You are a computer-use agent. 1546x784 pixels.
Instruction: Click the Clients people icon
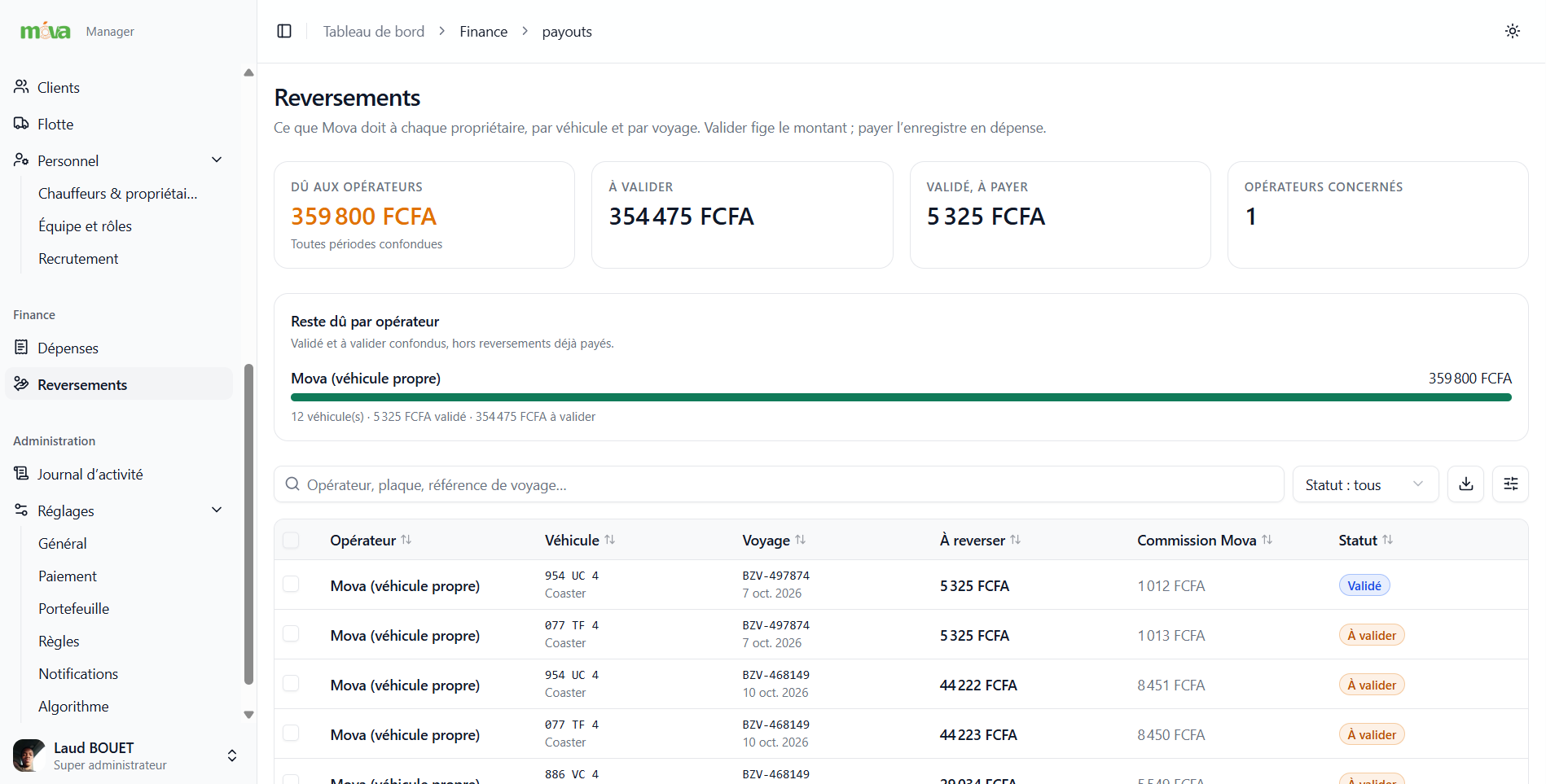click(x=21, y=86)
